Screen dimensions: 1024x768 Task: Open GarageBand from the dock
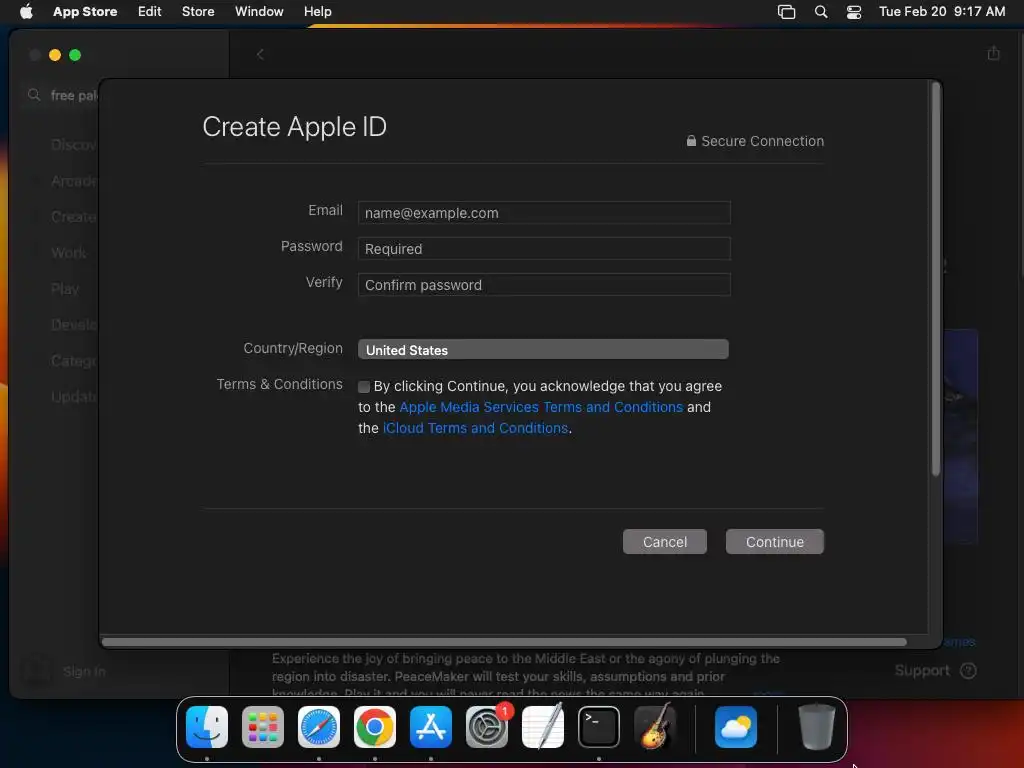pos(655,727)
